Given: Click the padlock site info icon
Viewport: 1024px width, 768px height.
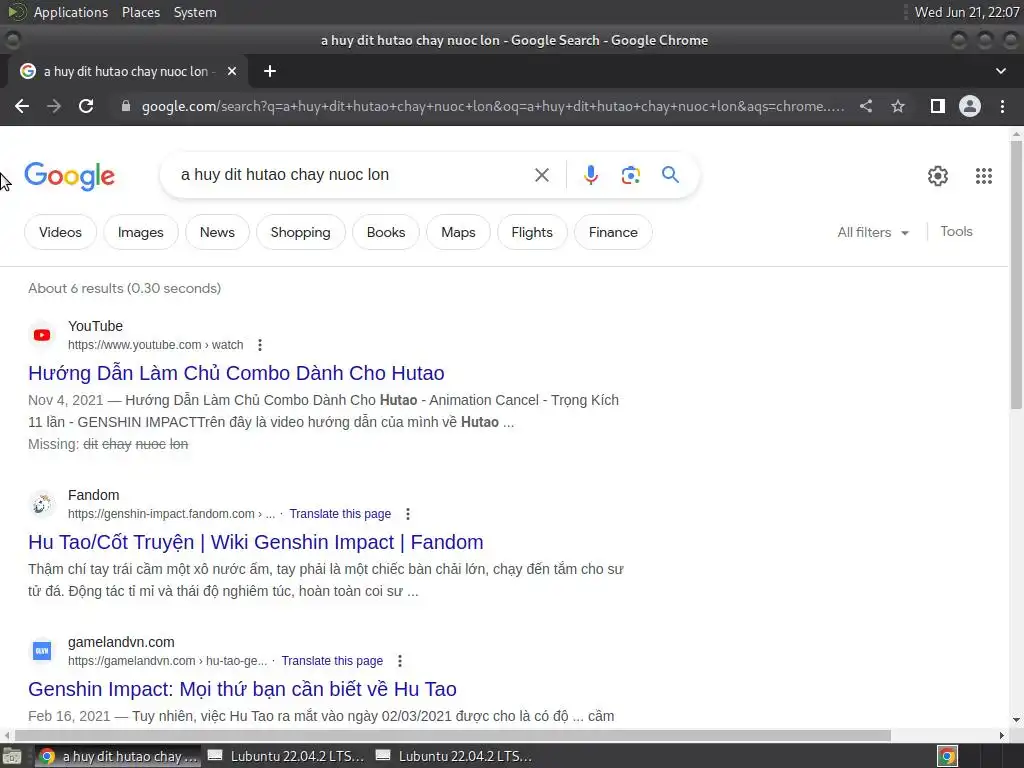Looking at the screenshot, I should 126,106.
